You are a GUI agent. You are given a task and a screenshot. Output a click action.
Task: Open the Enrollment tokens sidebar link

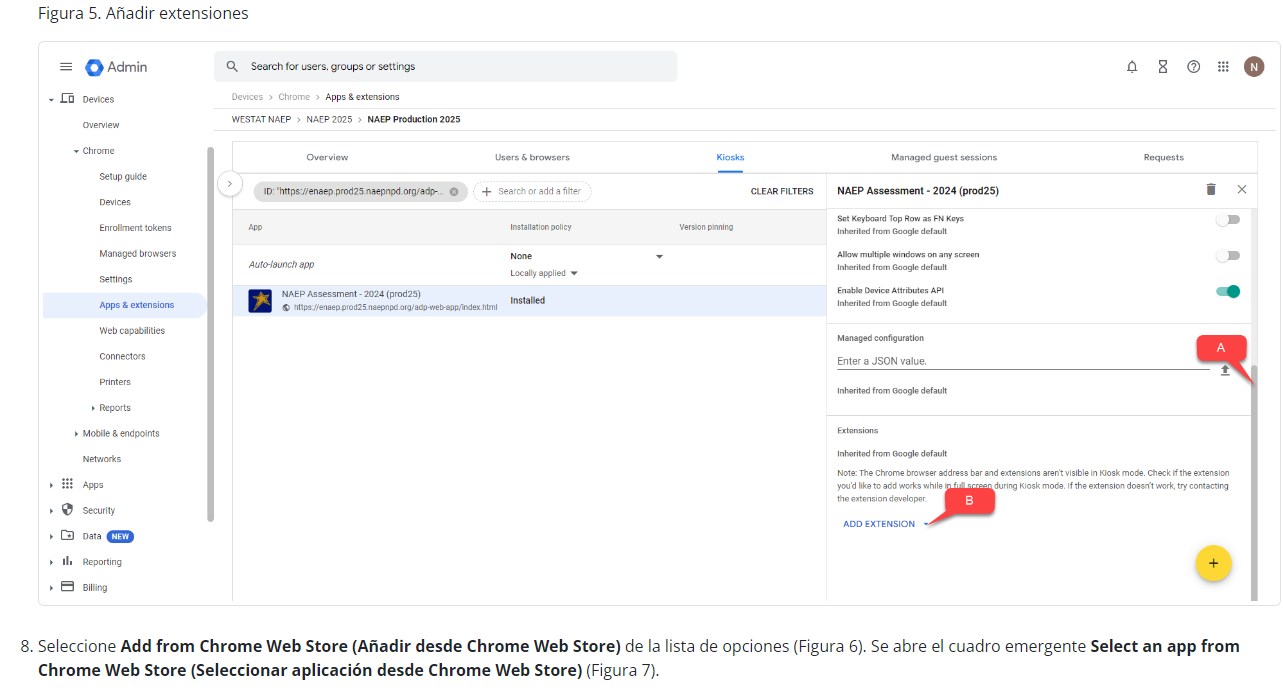coord(135,228)
